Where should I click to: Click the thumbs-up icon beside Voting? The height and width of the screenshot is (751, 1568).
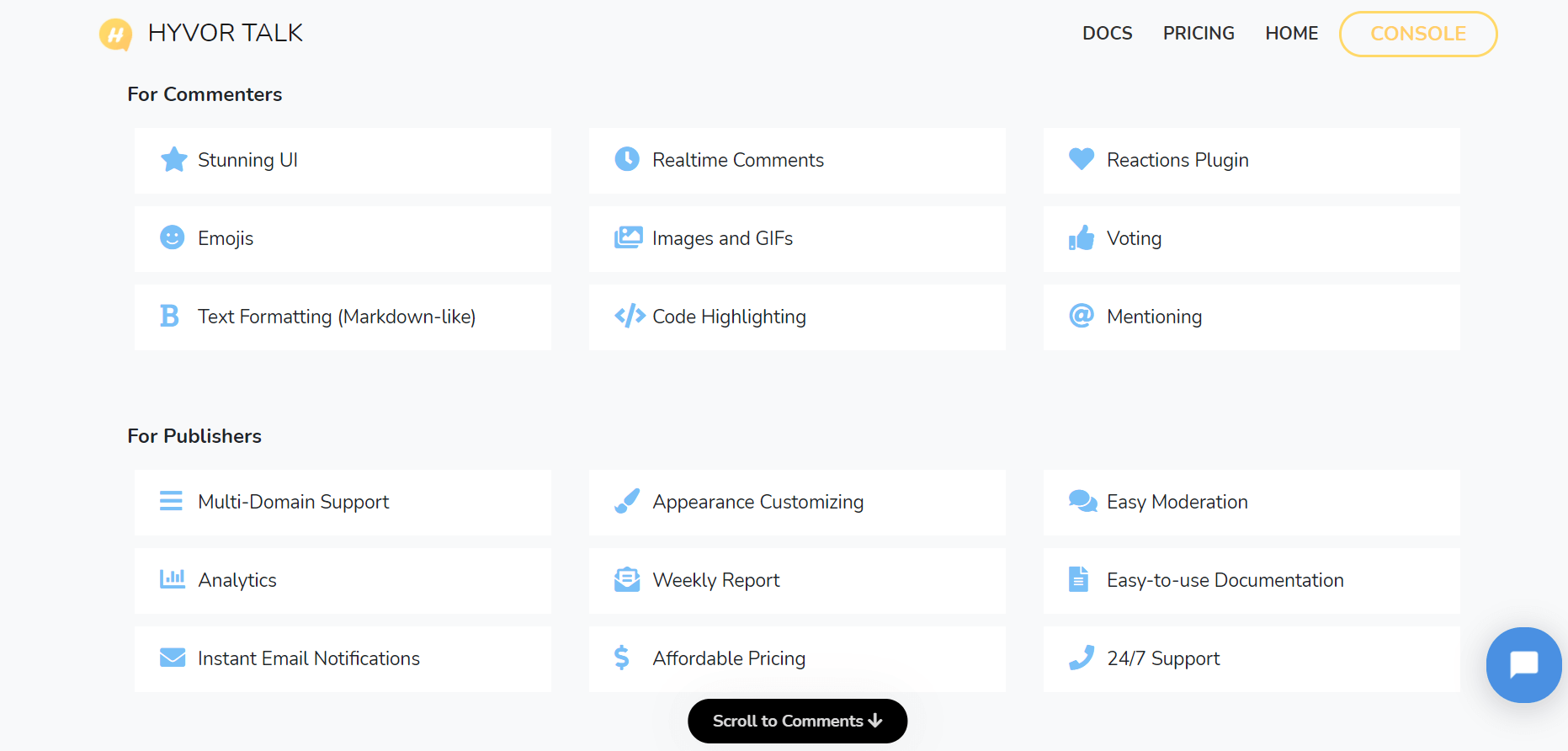(1082, 237)
